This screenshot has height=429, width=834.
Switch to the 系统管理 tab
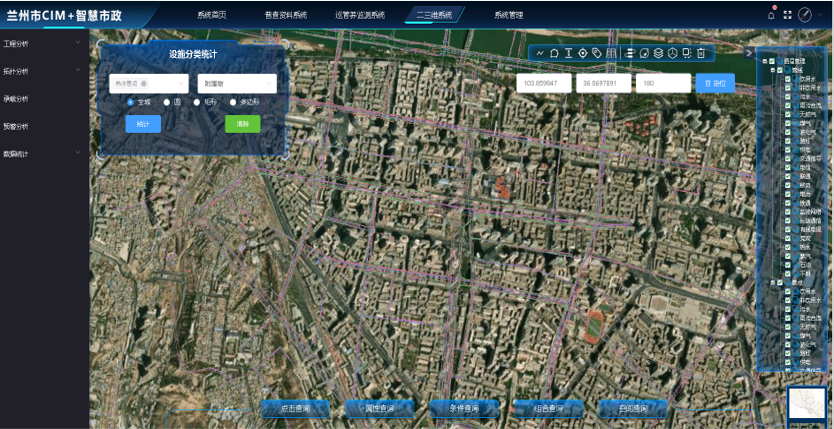tap(508, 15)
